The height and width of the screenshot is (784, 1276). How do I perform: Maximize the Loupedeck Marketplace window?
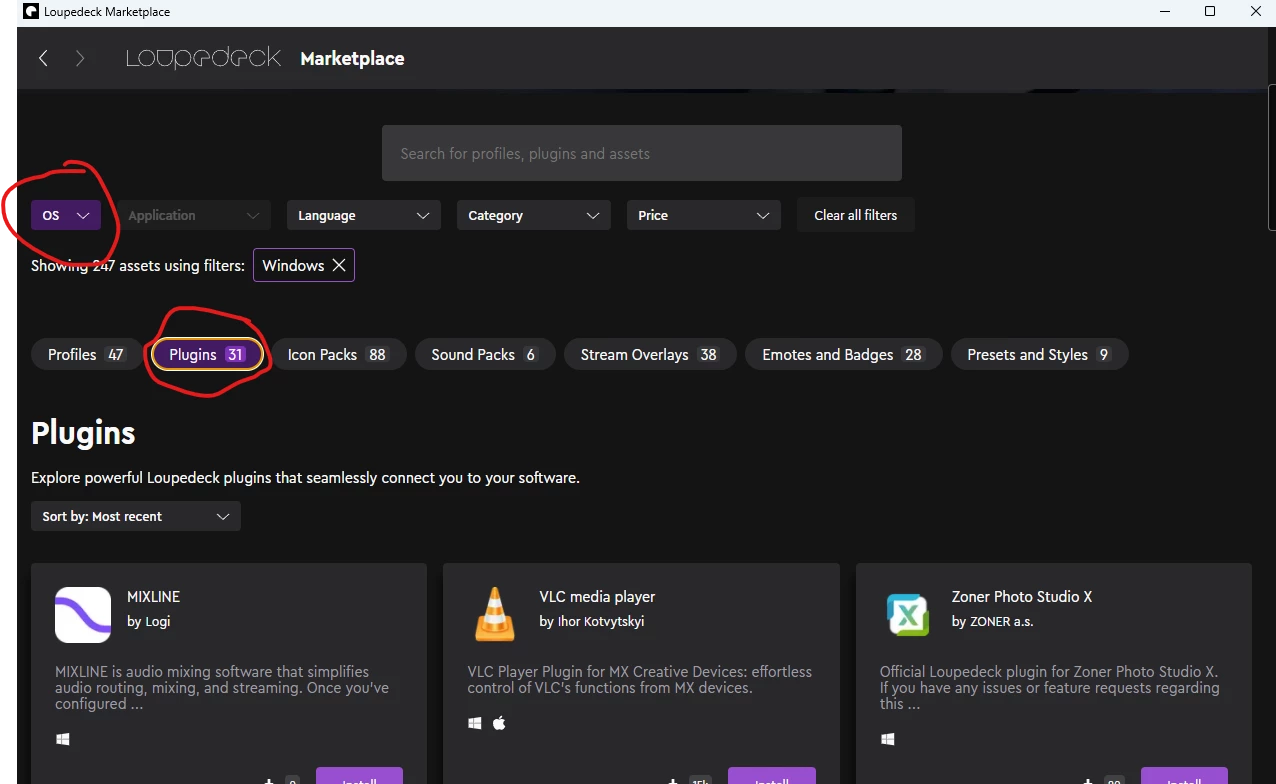click(1210, 12)
